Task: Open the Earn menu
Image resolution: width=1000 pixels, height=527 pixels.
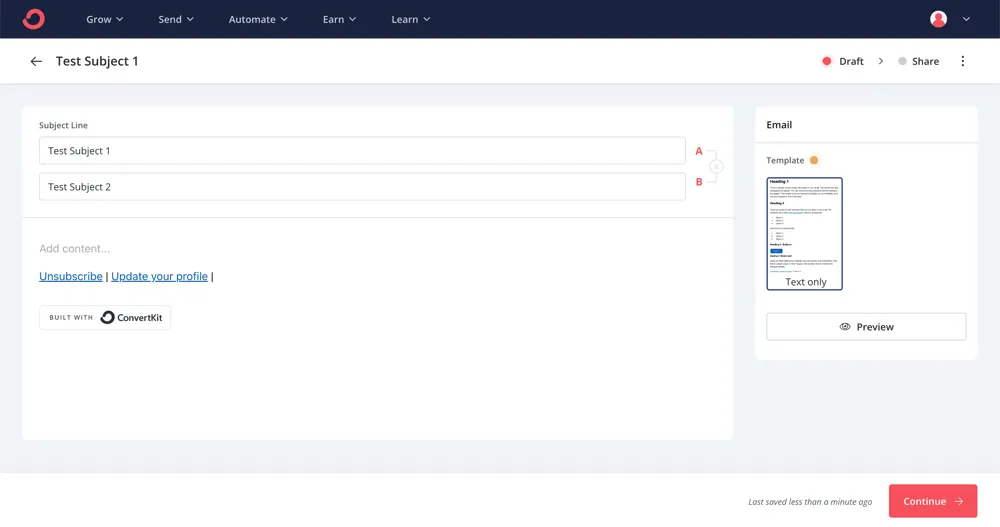Action: pos(339,19)
